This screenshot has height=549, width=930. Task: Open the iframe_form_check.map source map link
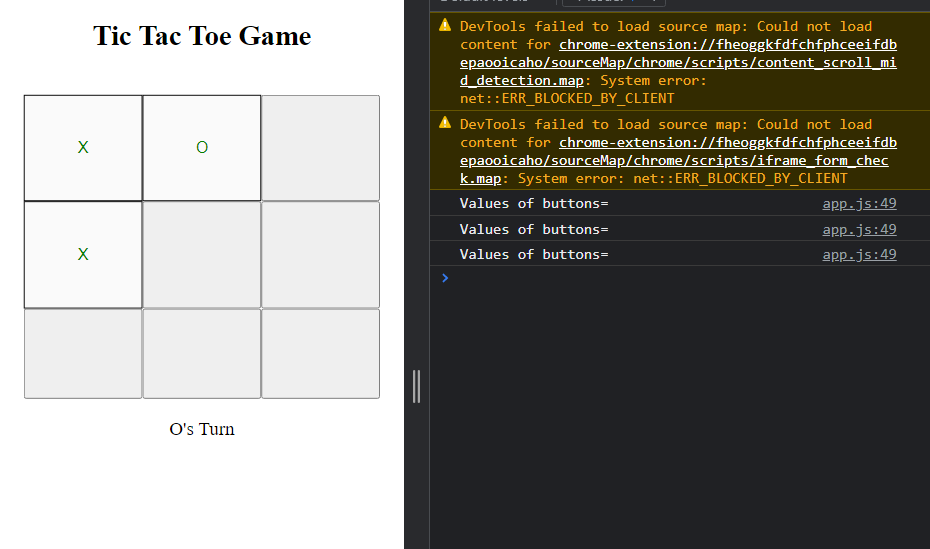[x=678, y=160]
